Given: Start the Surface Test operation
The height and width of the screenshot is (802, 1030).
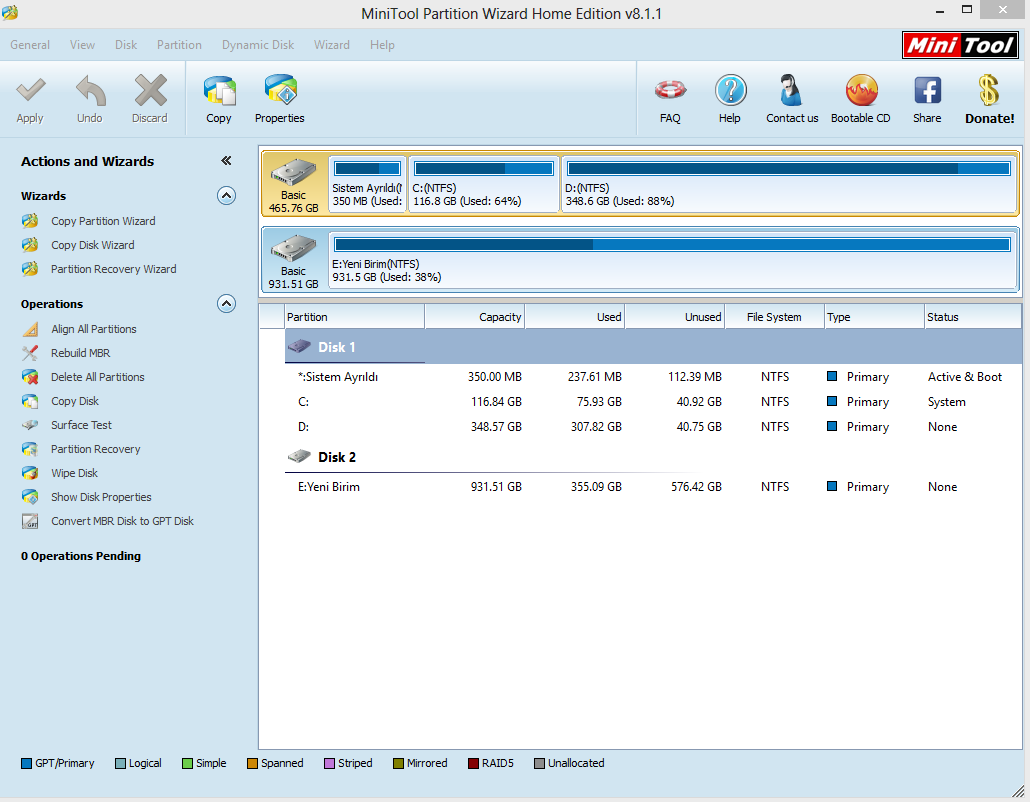Looking at the screenshot, I should (x=81, y=425).
